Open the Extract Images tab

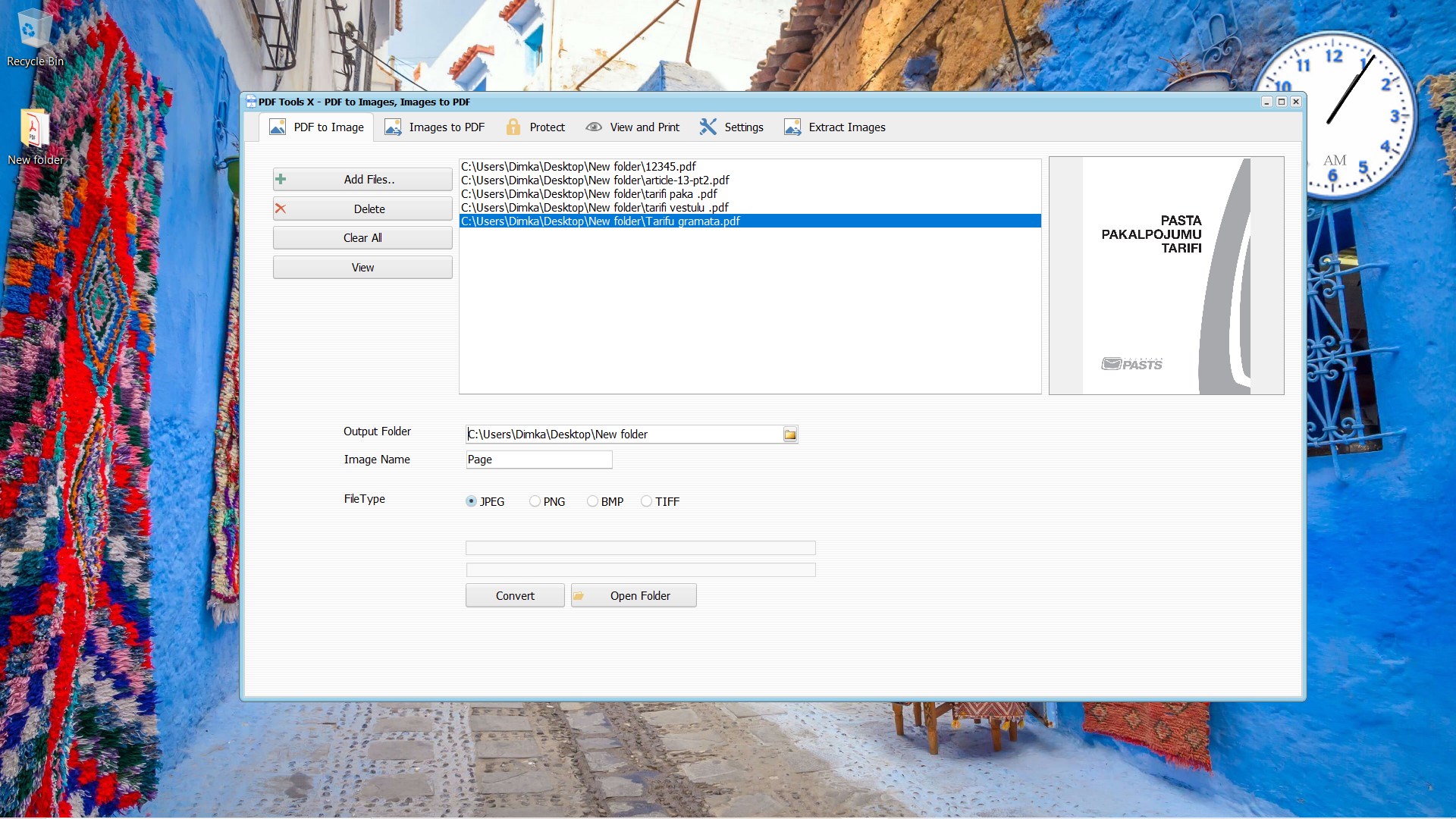(x=835, y=127)
